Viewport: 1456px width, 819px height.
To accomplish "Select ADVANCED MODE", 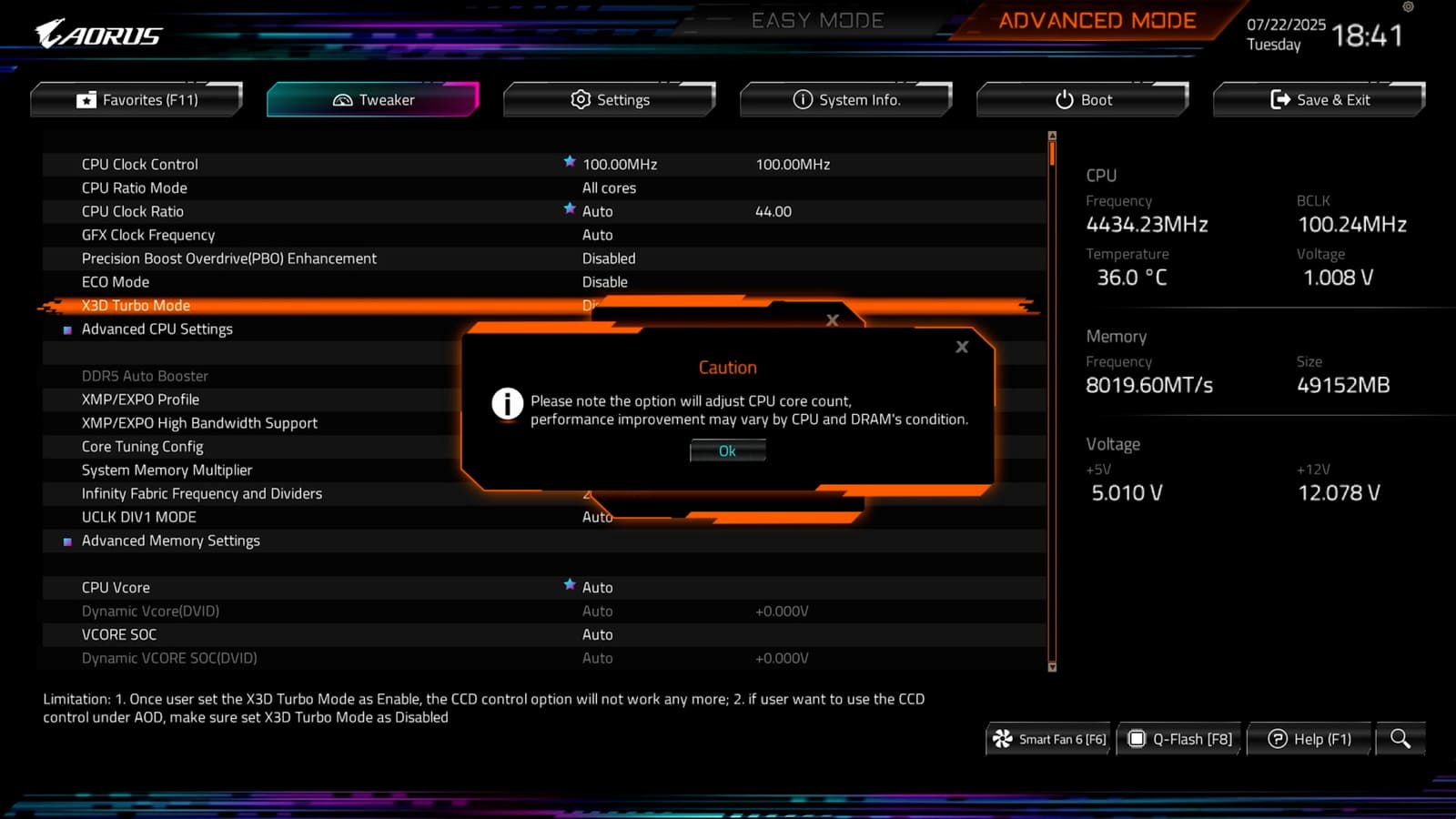I will coord(1097,20).
